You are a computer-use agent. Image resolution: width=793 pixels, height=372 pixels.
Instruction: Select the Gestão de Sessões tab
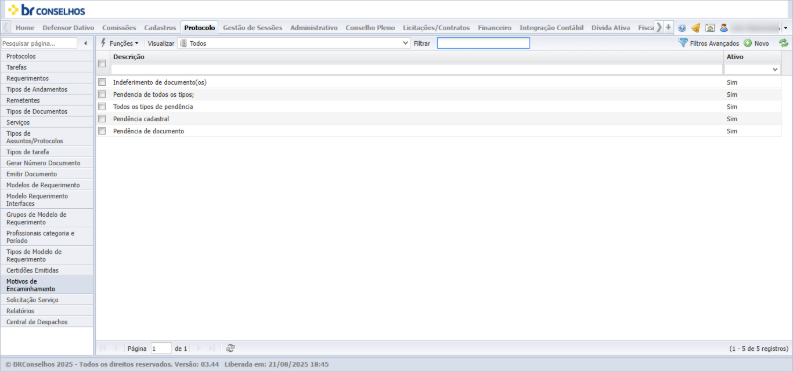252,28
